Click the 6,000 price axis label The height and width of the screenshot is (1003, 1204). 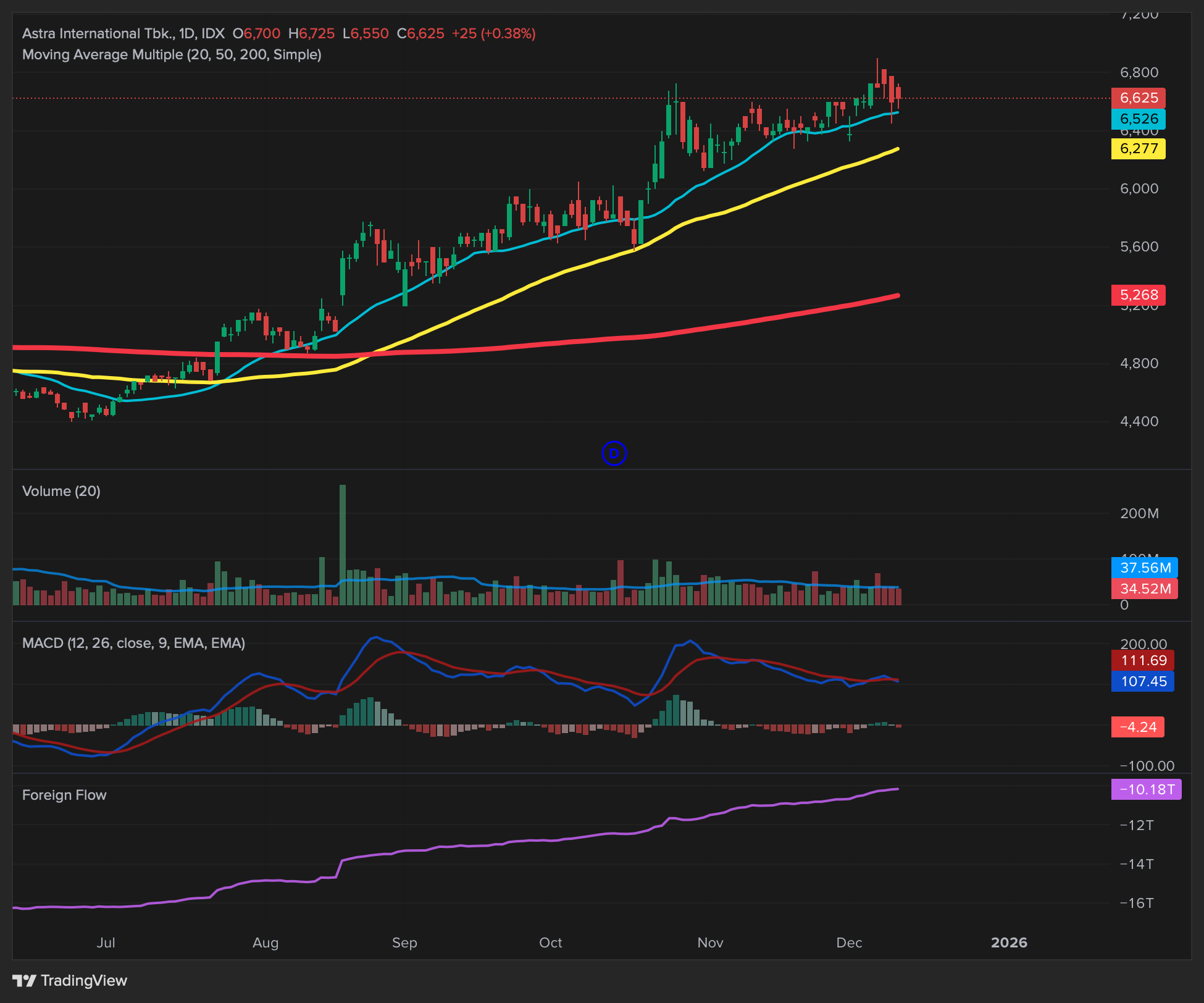tap(1139, 188)
